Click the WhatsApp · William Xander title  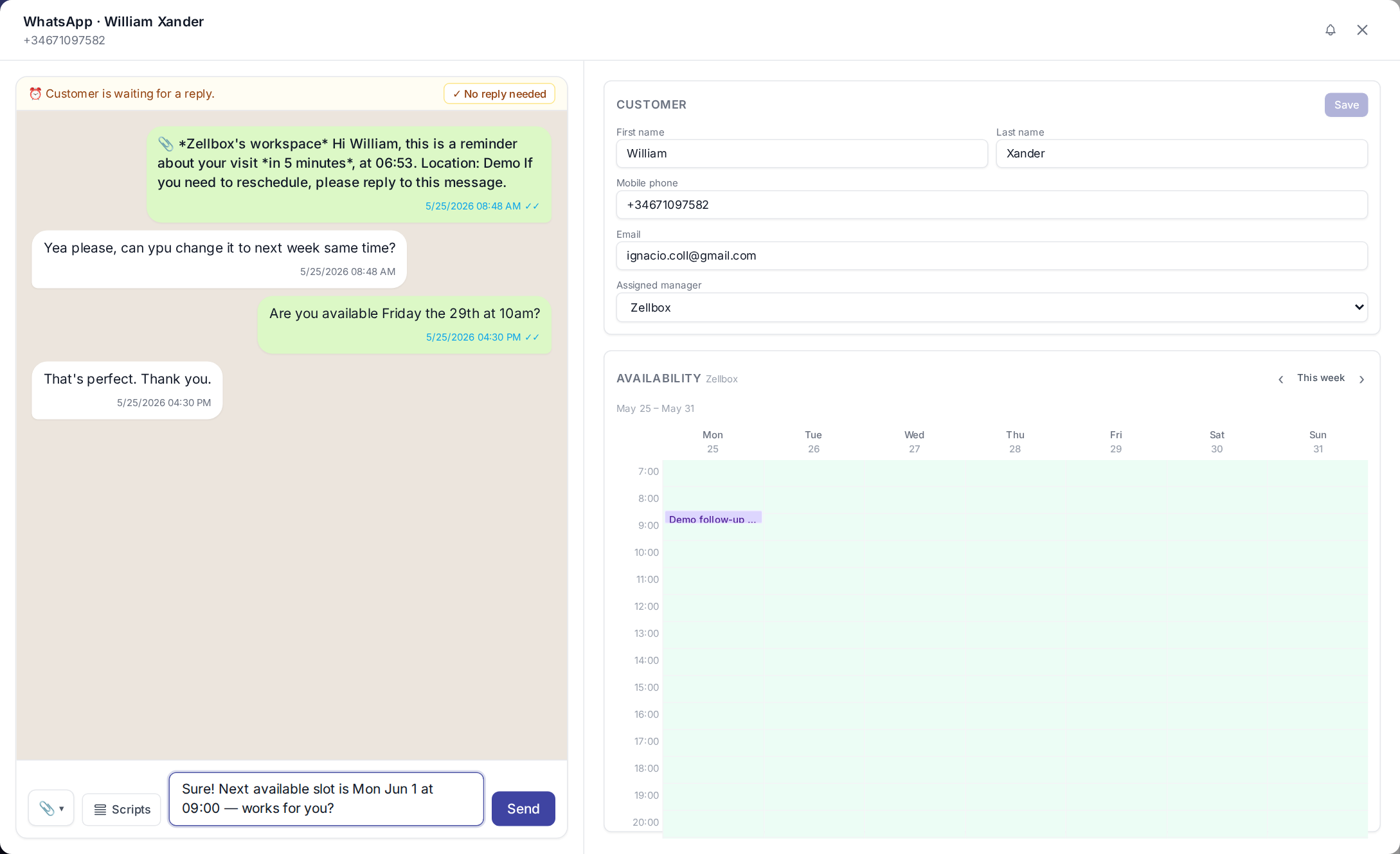(114, 21)
